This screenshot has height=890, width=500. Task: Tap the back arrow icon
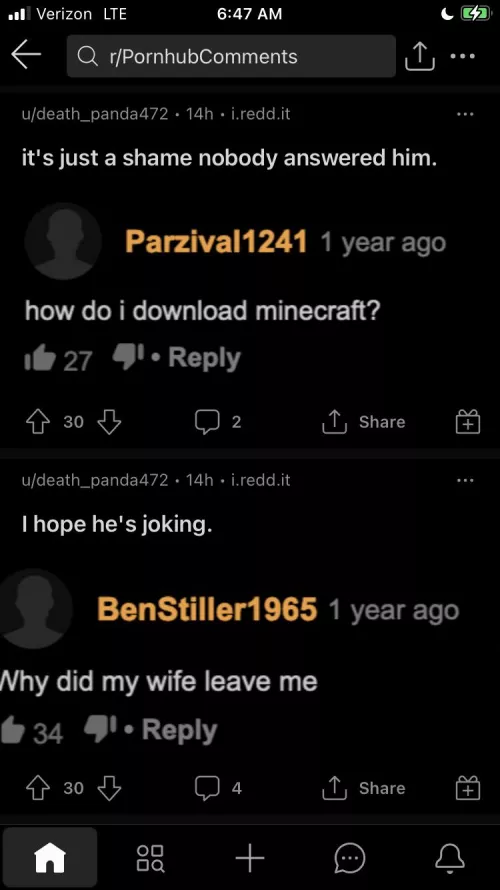(26, 56)
